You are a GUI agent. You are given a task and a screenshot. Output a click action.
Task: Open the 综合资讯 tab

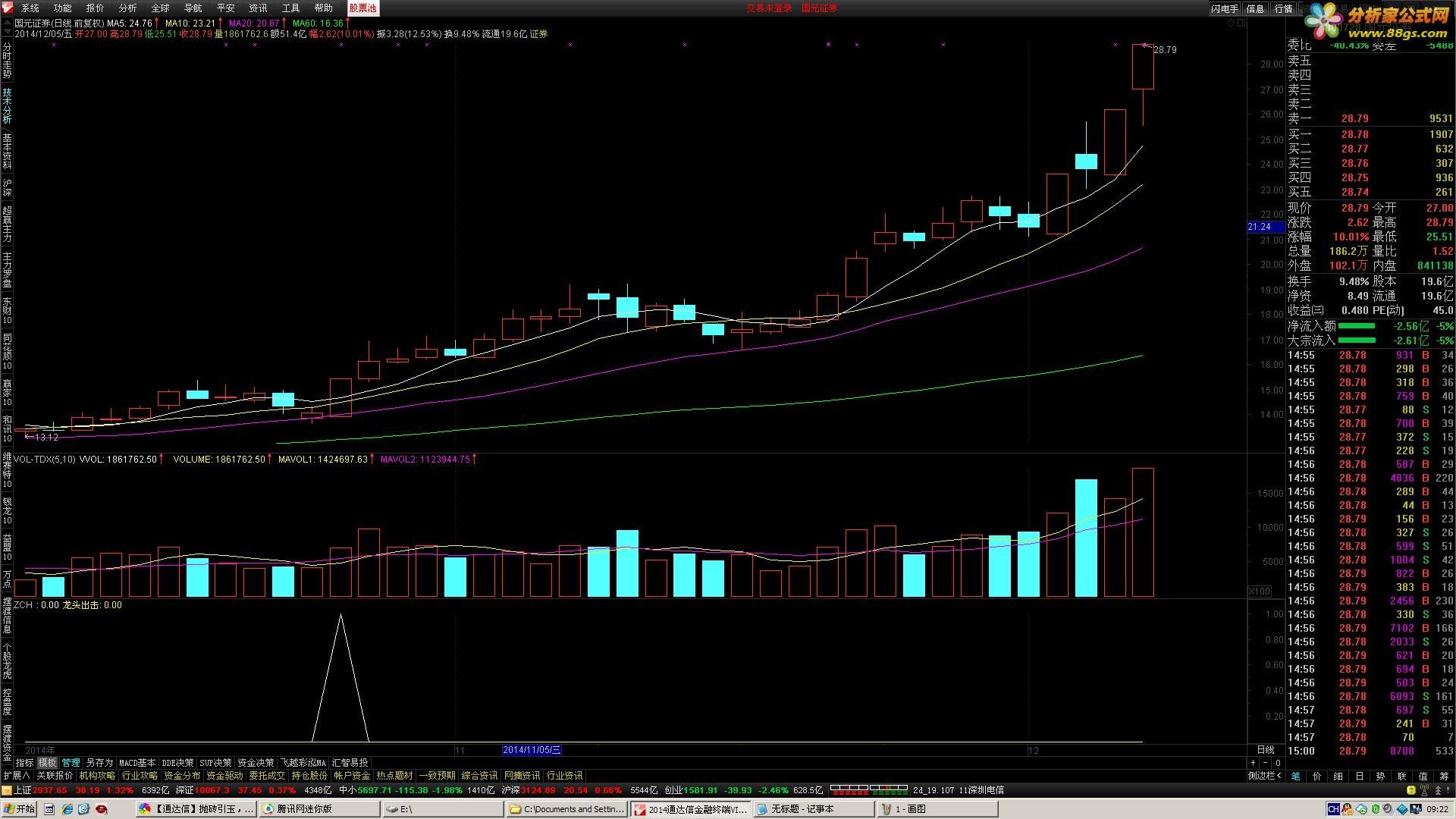click(479, 776)
